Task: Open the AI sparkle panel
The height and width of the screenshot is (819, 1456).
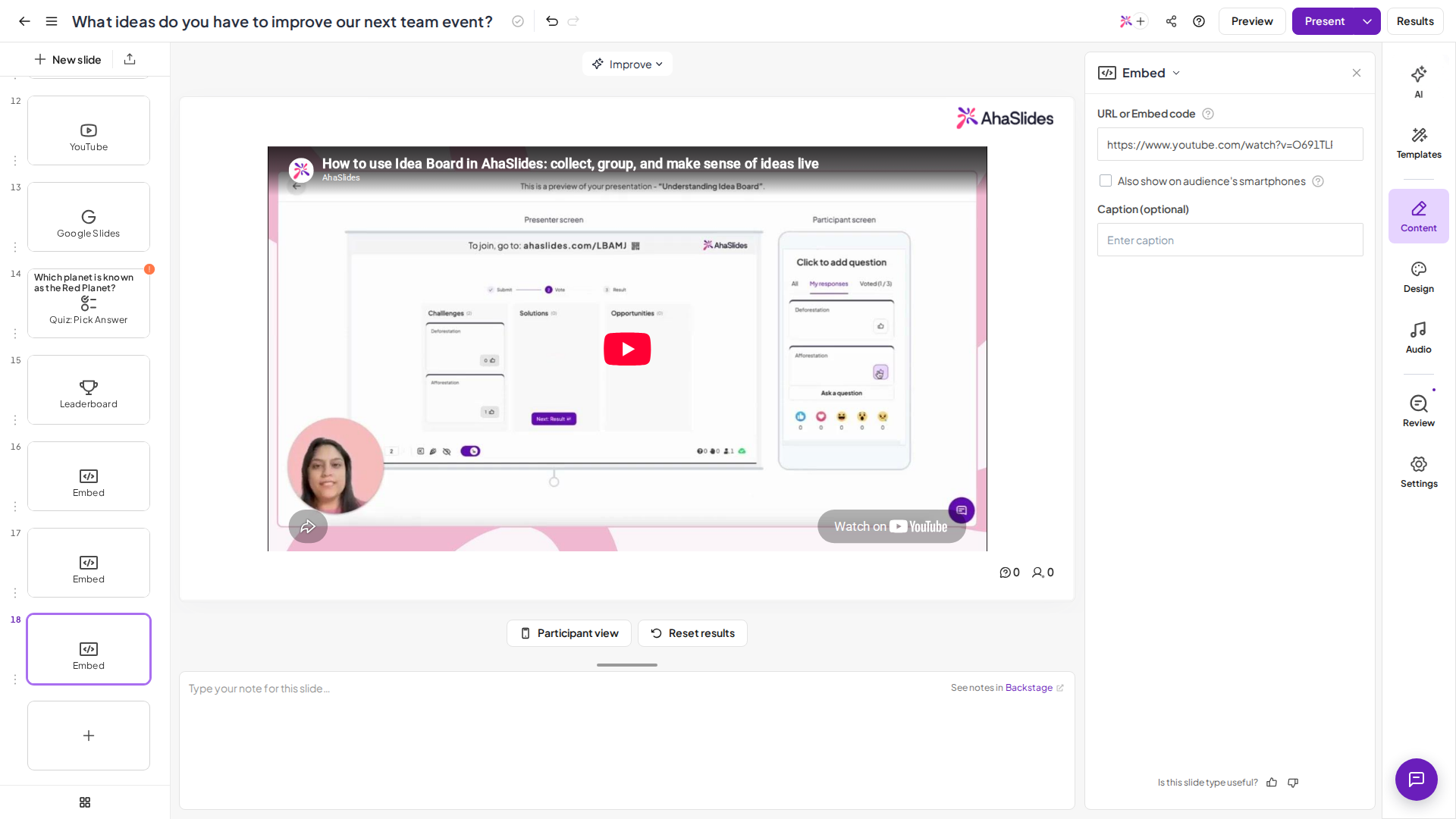Action: (x=1418, y=82)
